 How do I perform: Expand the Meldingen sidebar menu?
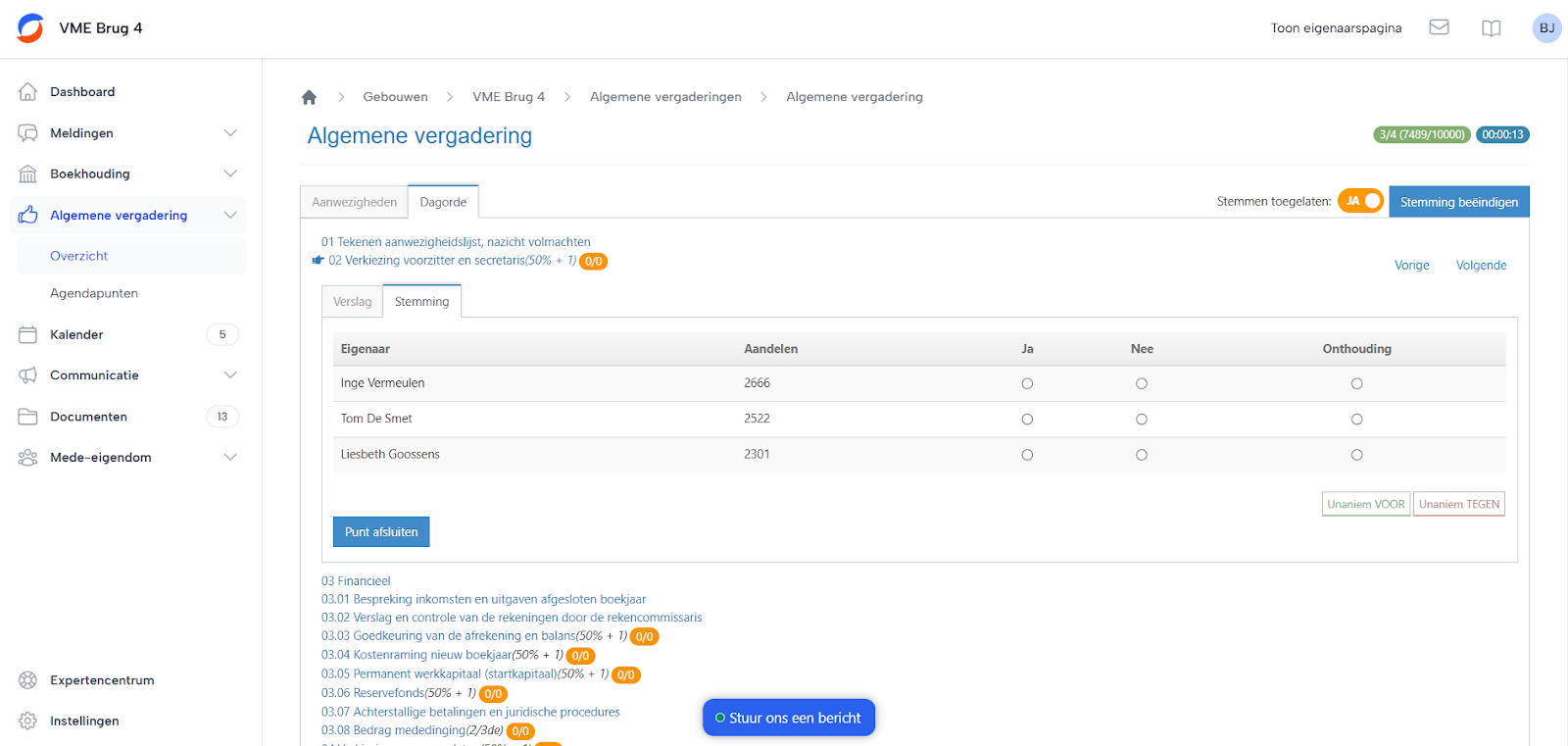point(229,133)
